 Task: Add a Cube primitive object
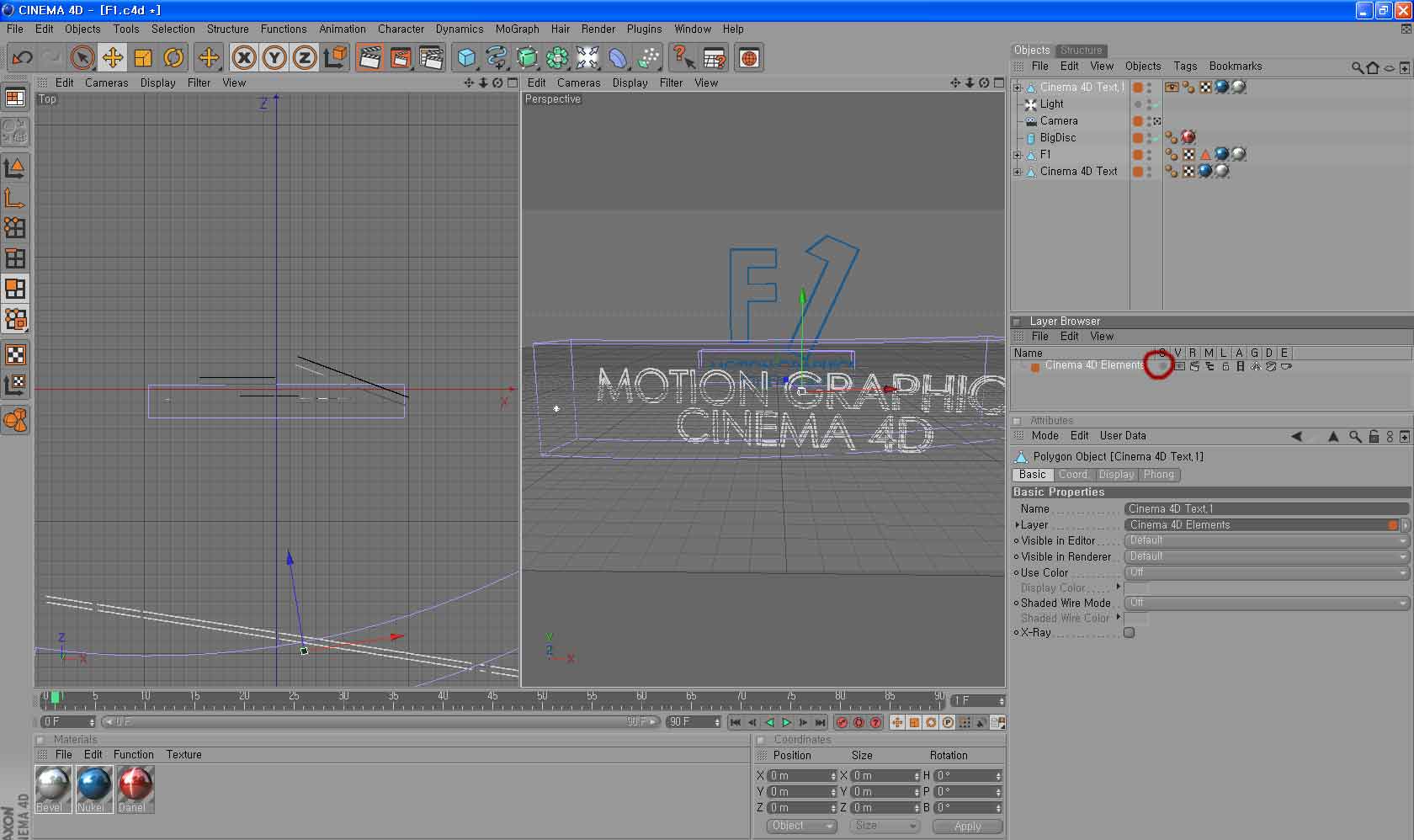coord(466,58)
